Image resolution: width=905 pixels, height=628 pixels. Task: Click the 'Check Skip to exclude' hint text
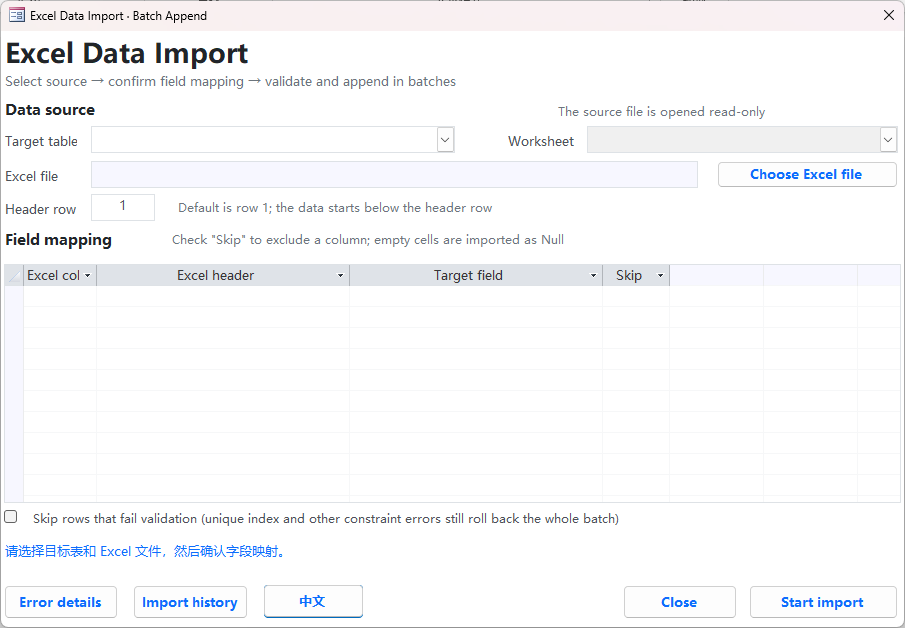pyautogui.click(x=368, y=240)
